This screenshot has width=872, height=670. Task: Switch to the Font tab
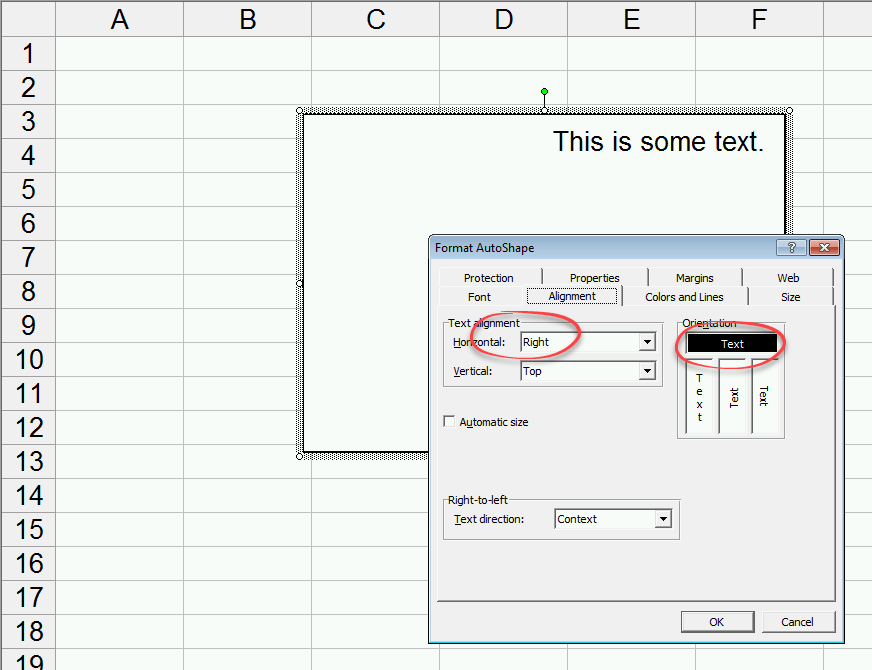479,296
